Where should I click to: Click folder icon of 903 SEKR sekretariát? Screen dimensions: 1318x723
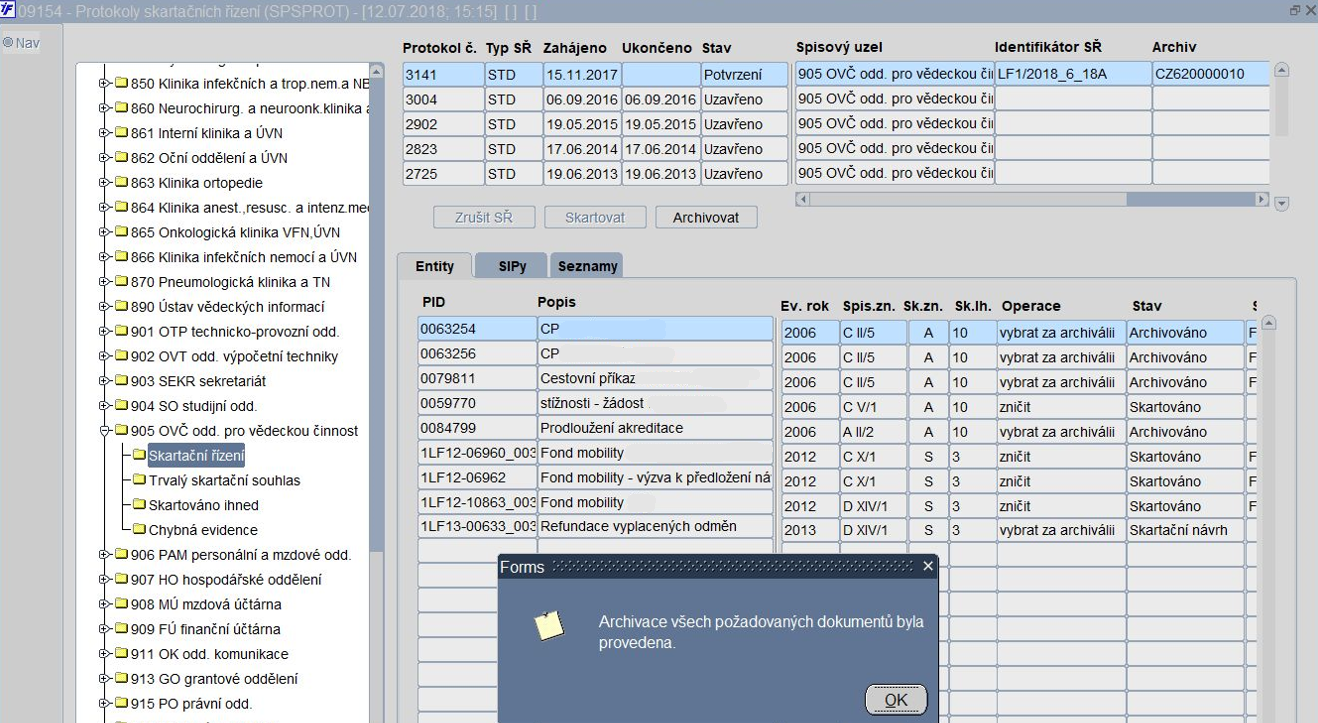tap(120, 381)
